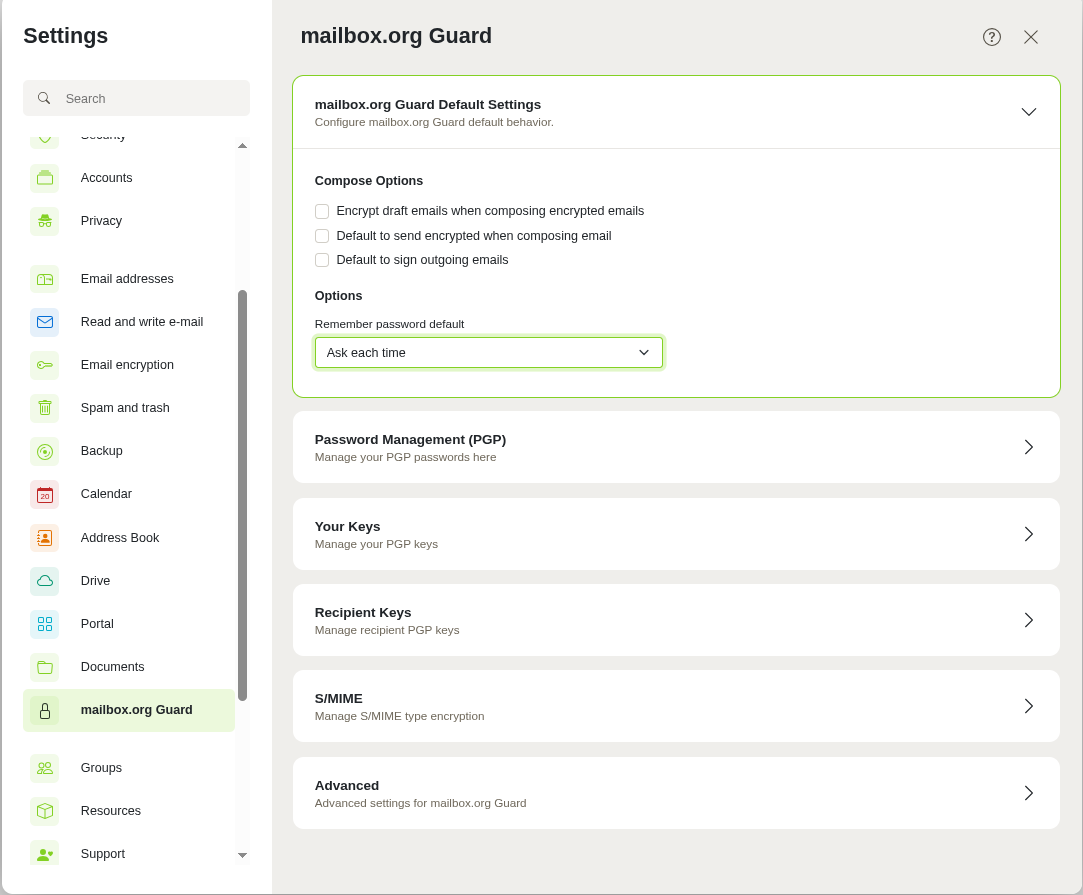This screenshot has height=895, width=1083.
Task: Expand the S/MIME section
Action: (x=676, y=706)
